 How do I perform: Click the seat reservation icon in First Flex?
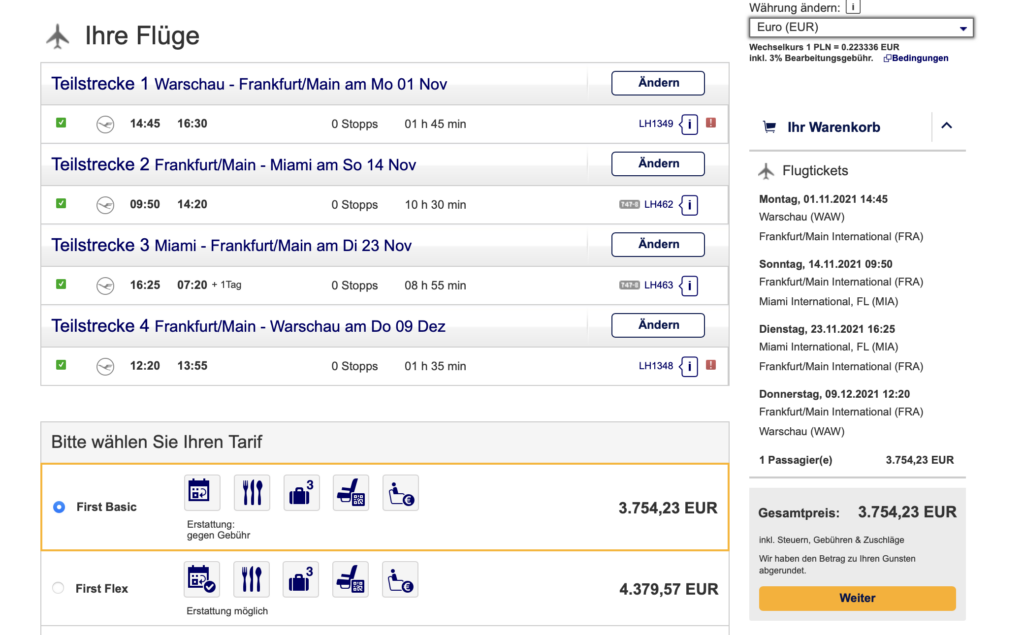[x=351, y=579]
